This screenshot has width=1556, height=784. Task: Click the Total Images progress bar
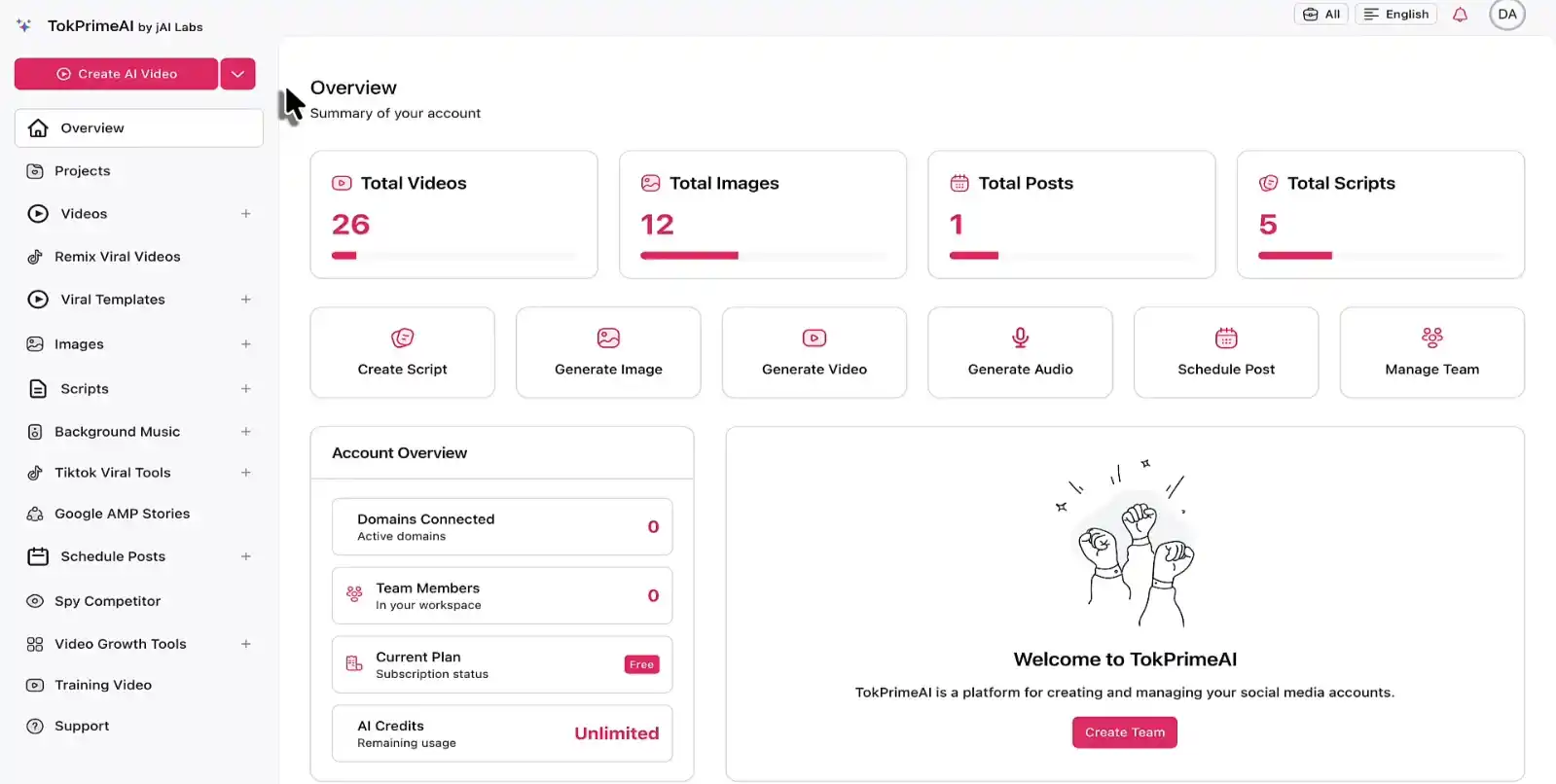tap(763, 256)
